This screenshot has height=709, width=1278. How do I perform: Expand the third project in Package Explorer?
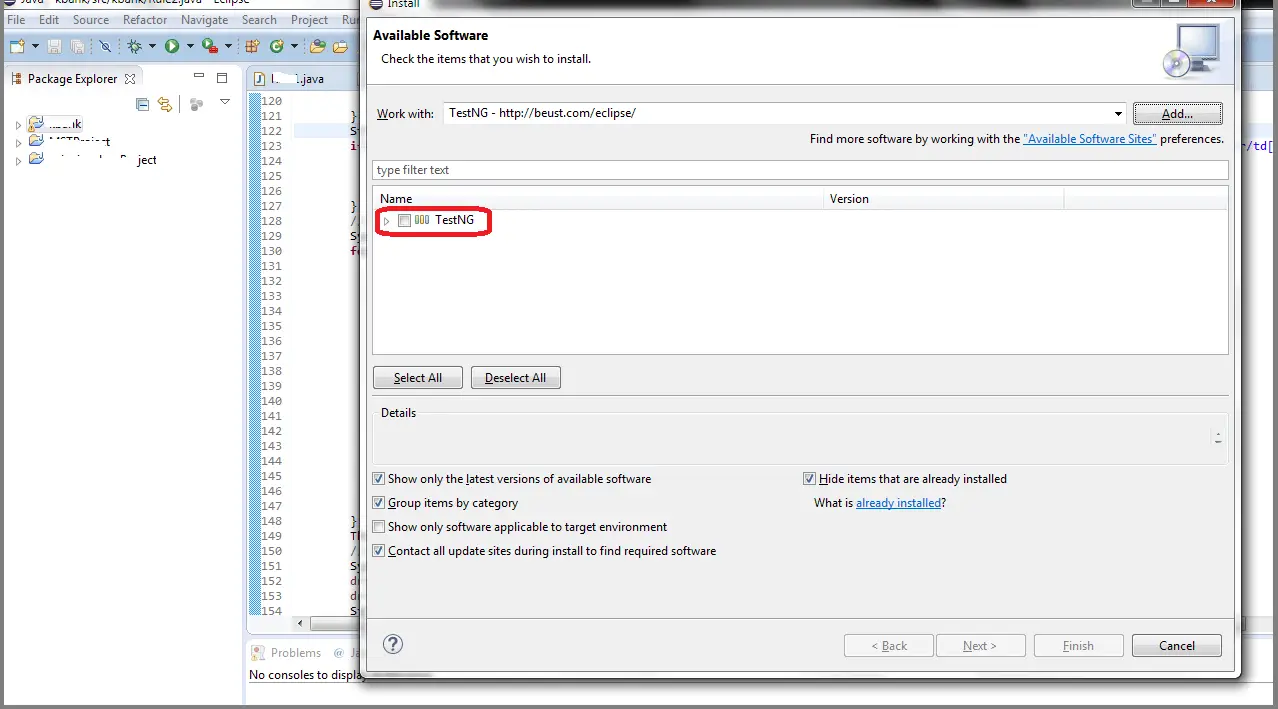point(18,160)
